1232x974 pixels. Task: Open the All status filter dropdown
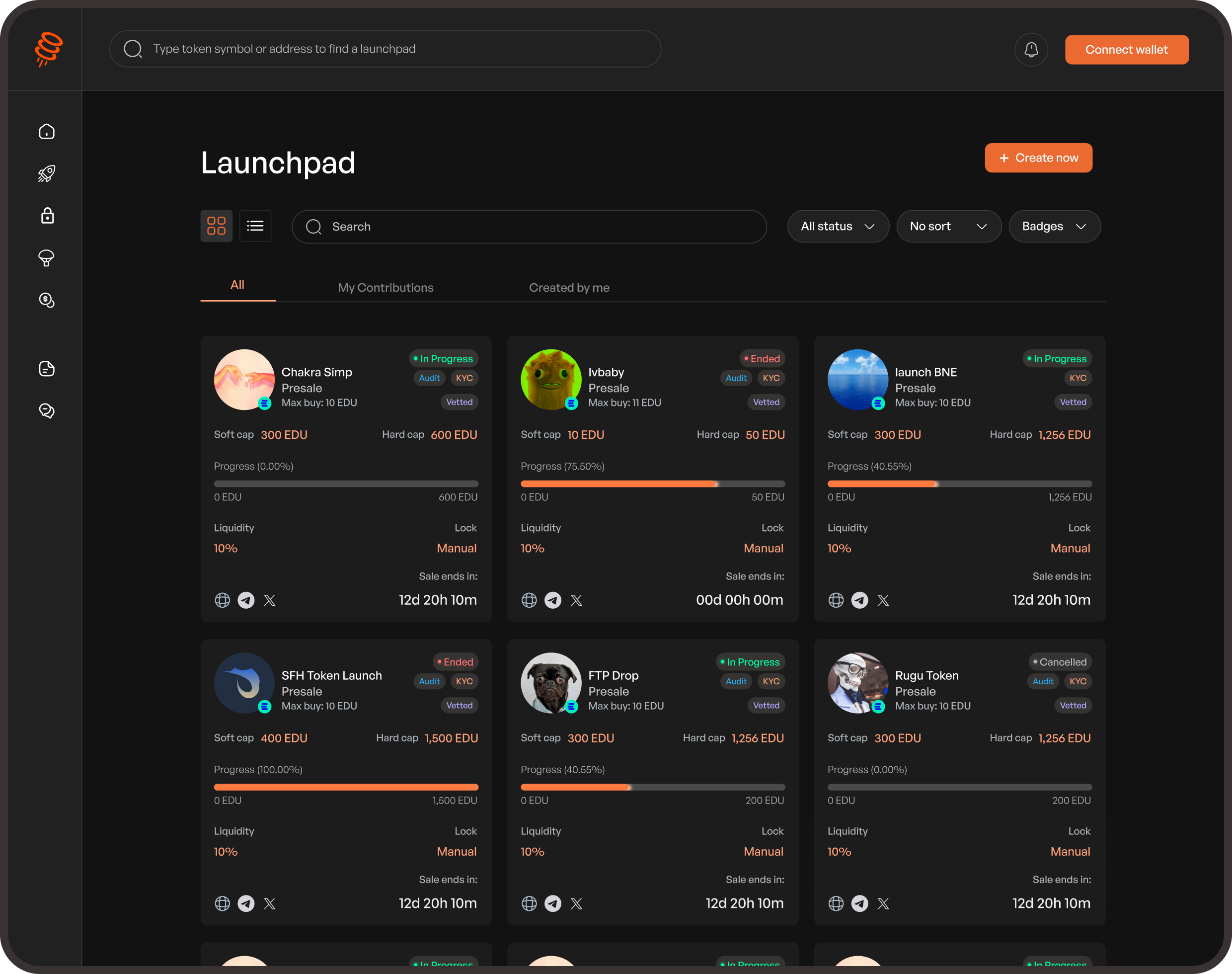(838, 226)
